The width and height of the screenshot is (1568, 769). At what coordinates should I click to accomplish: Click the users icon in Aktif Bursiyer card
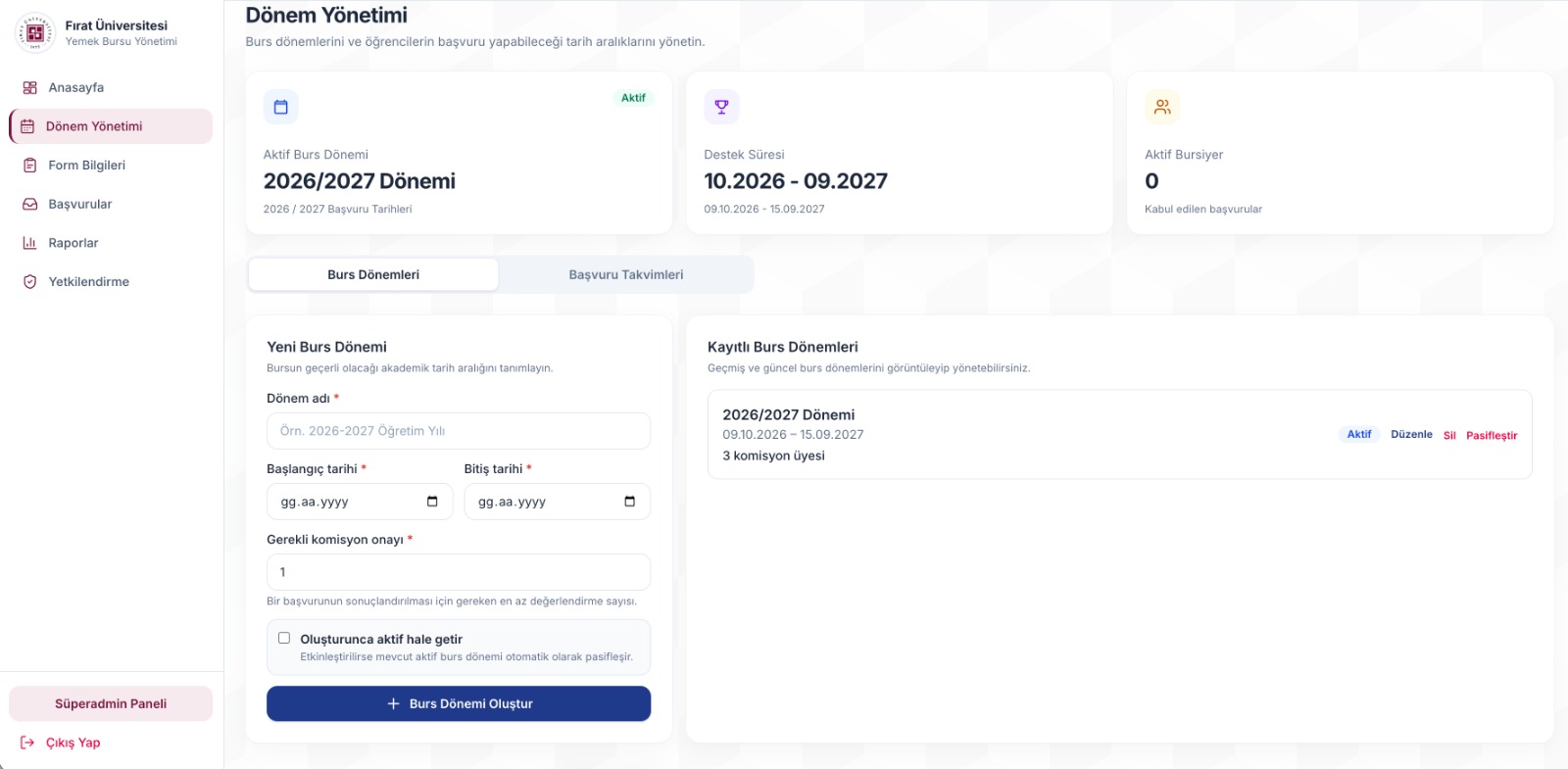[x=1162, y=107]
